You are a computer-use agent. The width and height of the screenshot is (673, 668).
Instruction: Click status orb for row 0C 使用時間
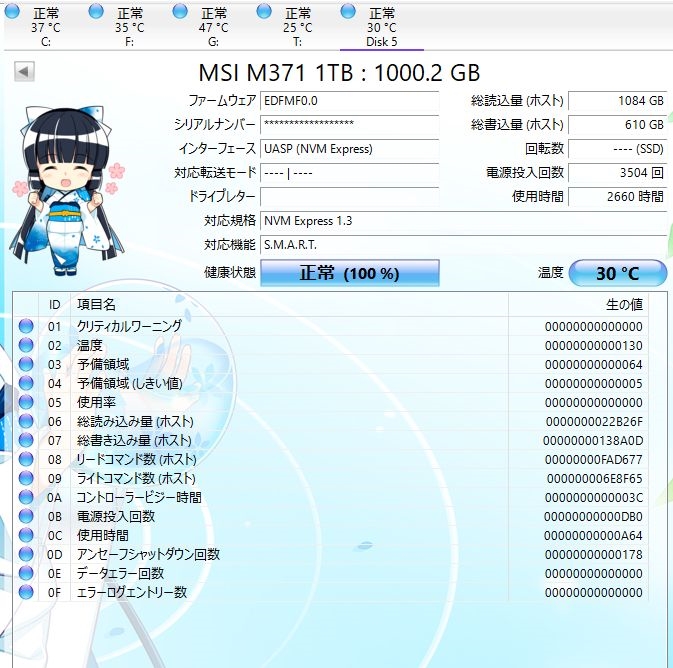26,535
